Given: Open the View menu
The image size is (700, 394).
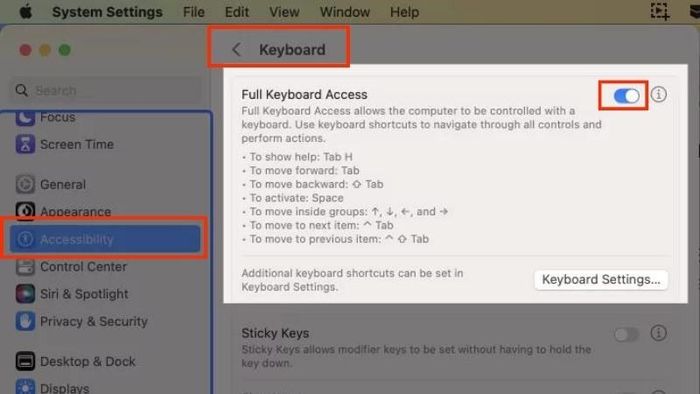Looking at the screenshot, I should 284,12.
